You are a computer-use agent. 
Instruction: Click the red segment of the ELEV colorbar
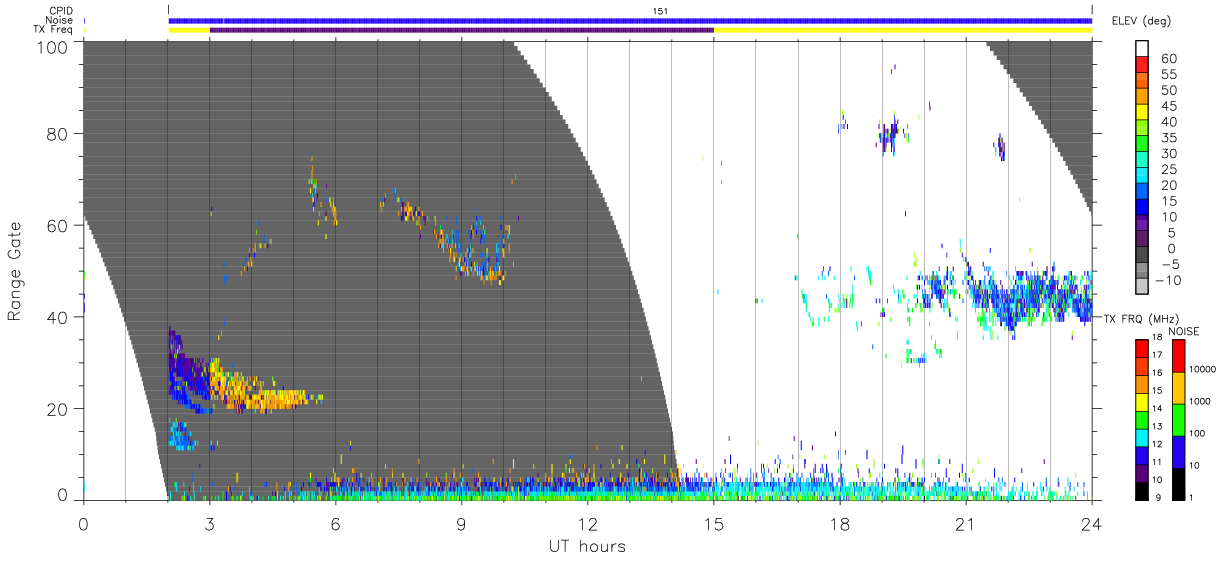tap(1142, 65)
